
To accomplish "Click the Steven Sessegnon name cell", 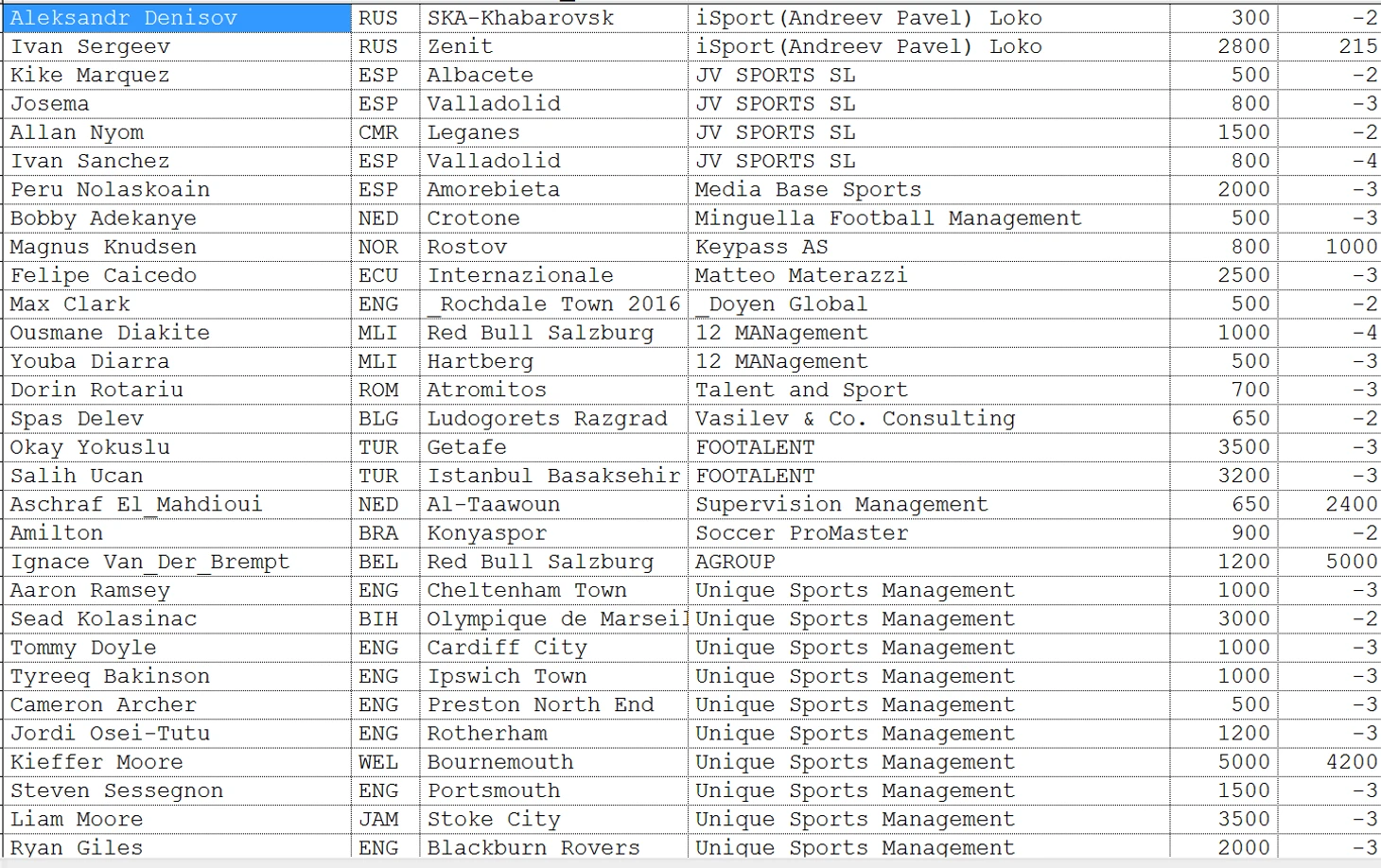I will [x=177, y=790].
